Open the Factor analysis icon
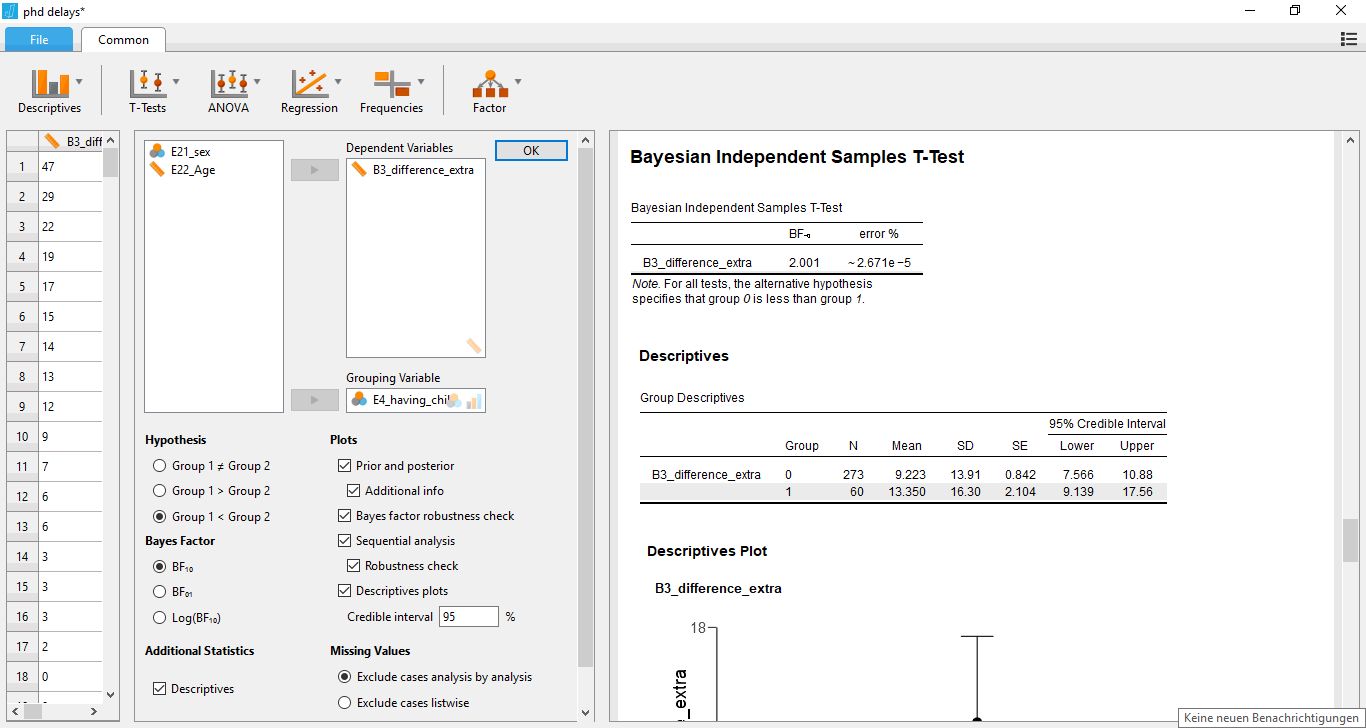Screen dimensions: 1366x728 click(x=489, y=83)
